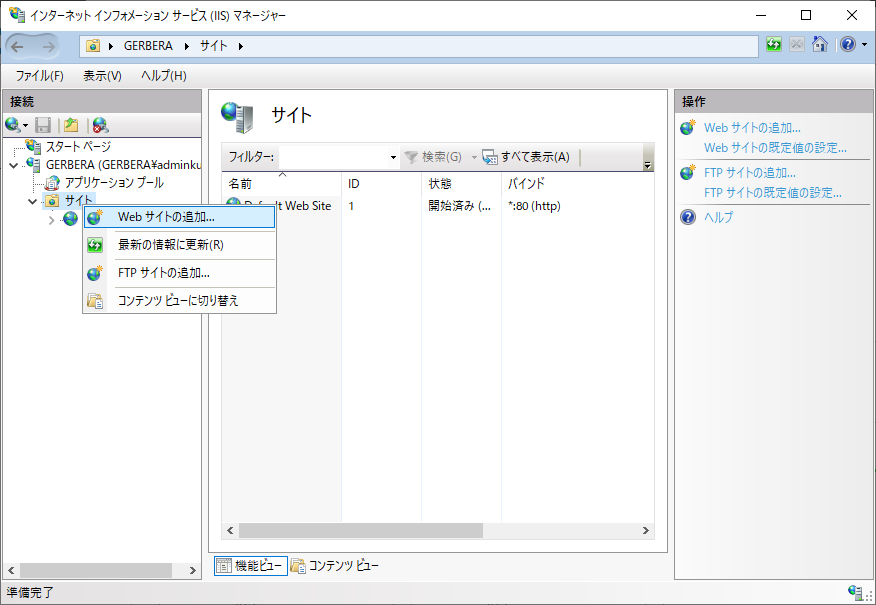Open the filter dropdown arrow
The image size is (876, 605).
click(x=392, y=157)
